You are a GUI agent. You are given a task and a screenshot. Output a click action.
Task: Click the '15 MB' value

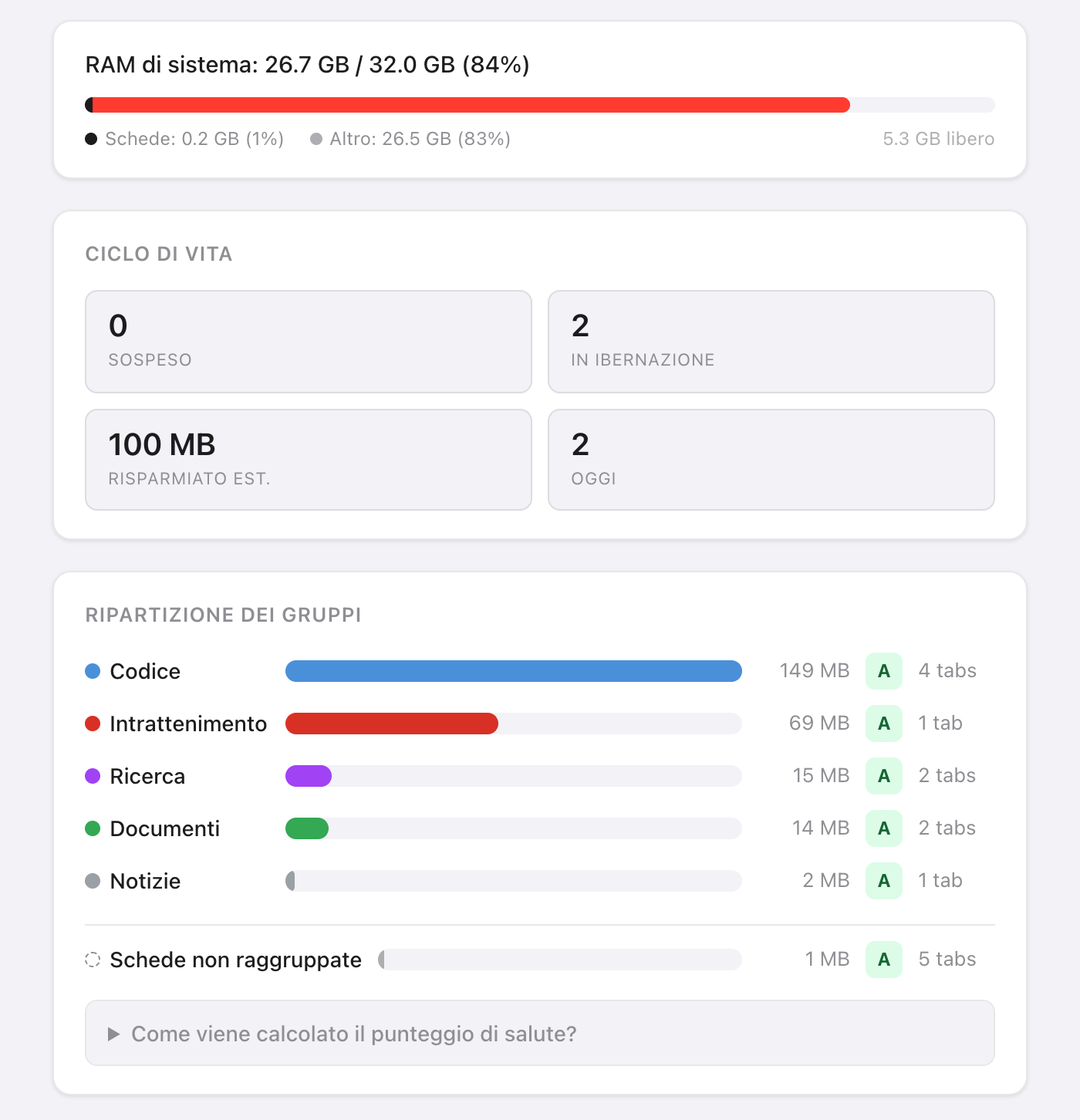(x=822, y=775)
